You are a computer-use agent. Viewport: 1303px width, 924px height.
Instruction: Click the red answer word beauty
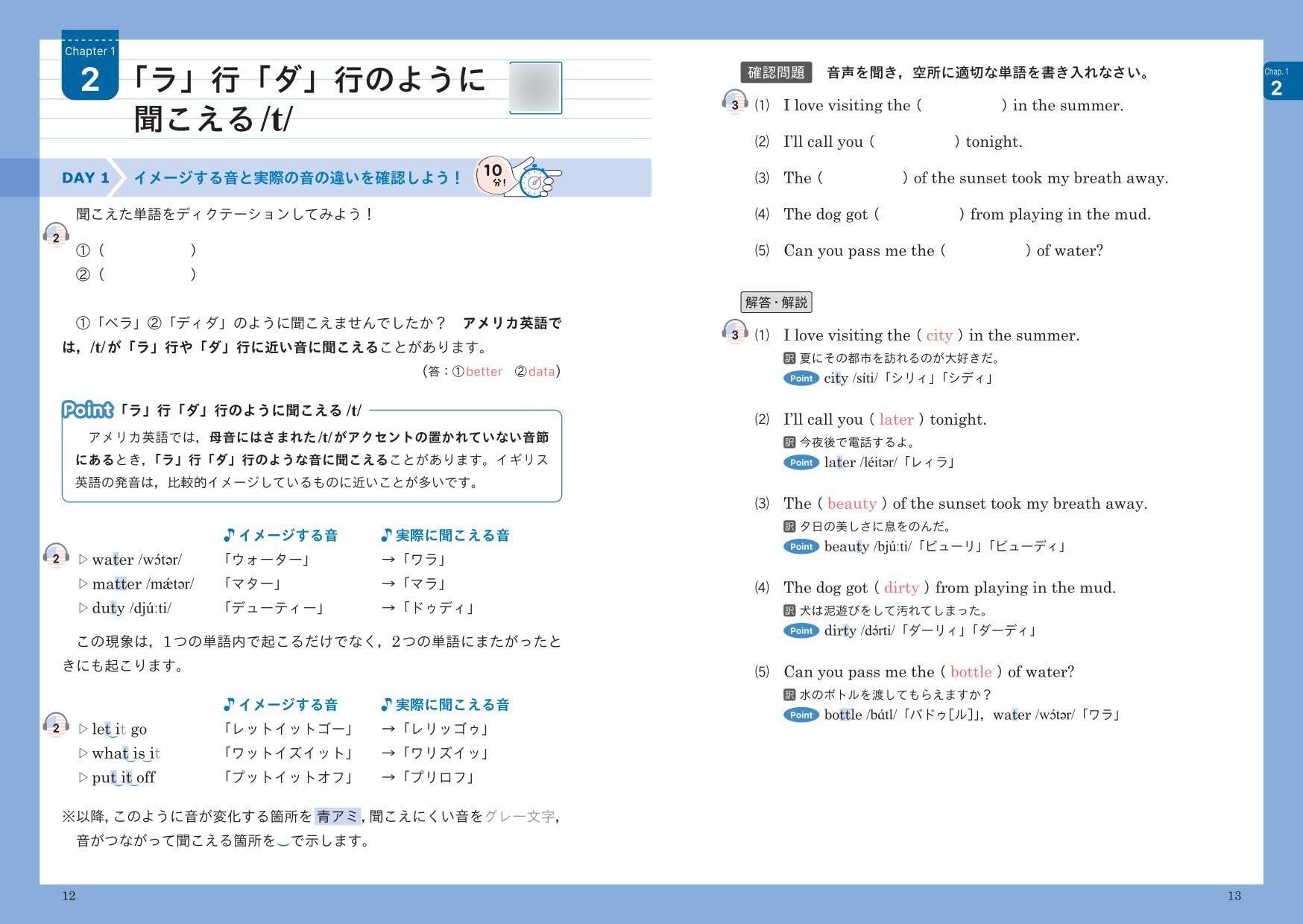[852, 504]
